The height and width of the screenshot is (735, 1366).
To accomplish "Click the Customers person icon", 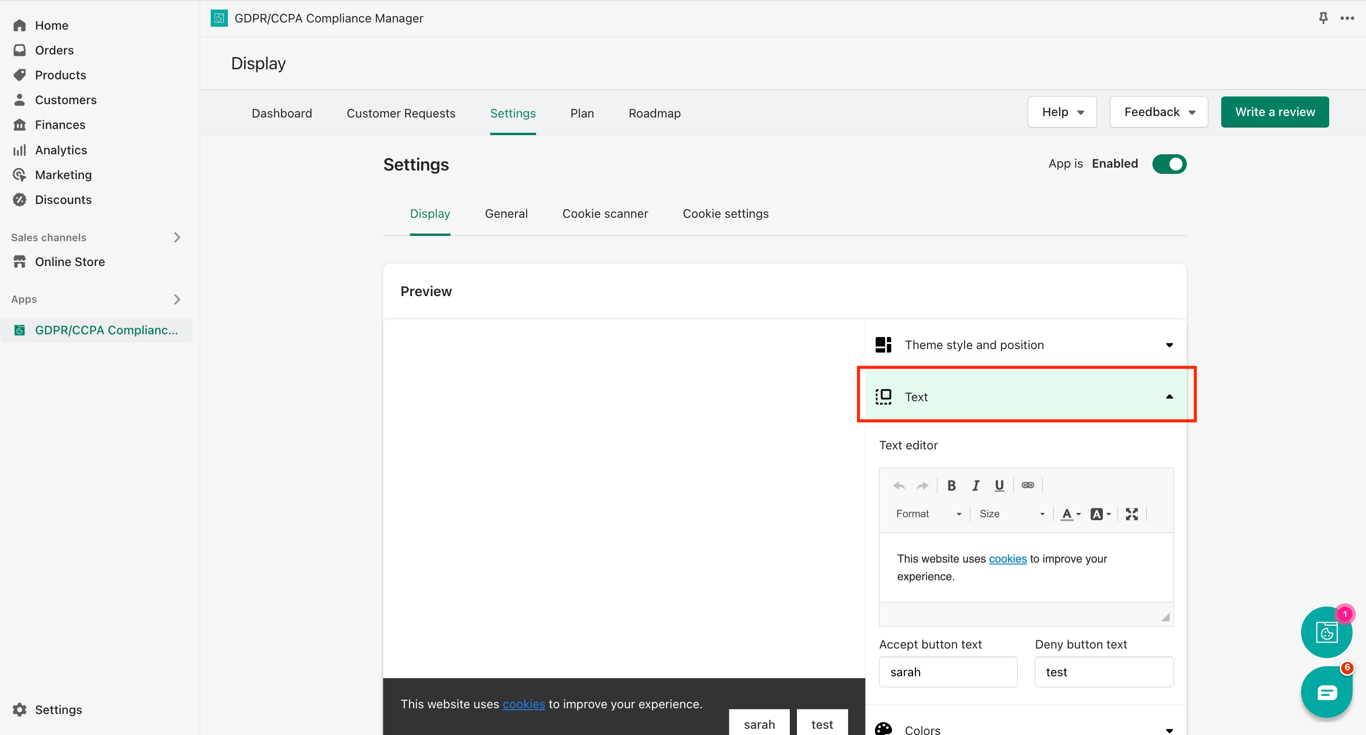I will pos(20,100).
